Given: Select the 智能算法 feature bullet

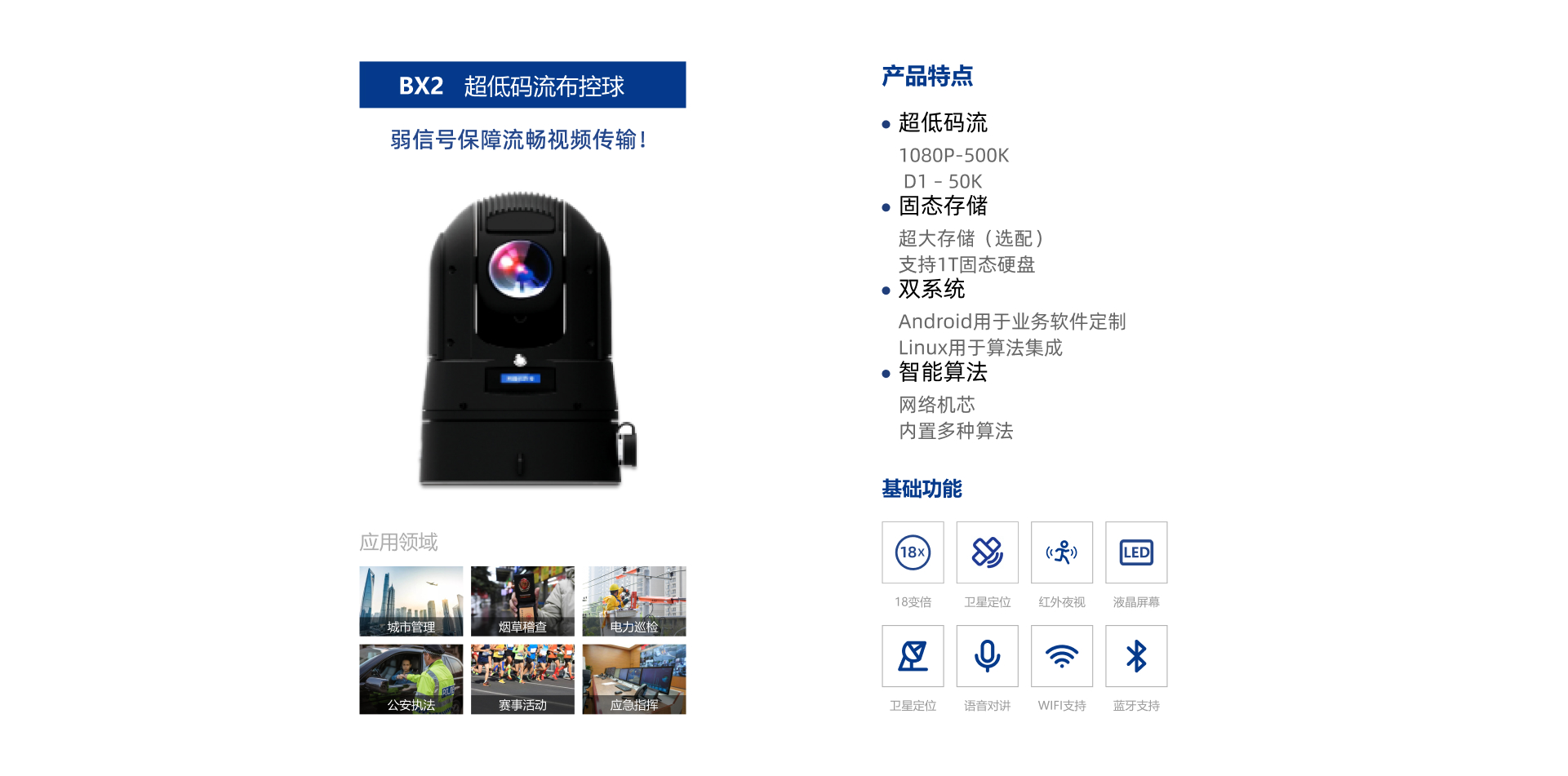Looking at the screenshot, I should point(943,373).
